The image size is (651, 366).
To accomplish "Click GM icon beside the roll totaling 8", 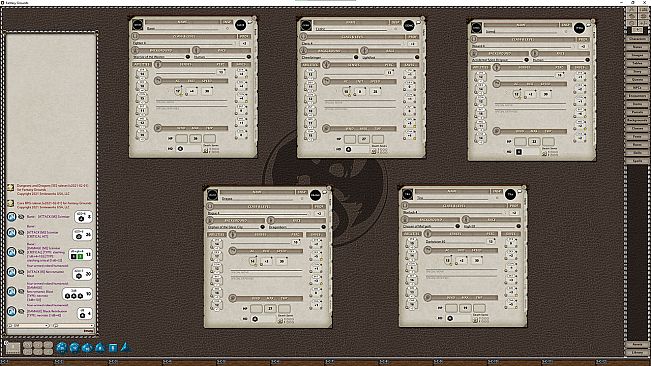I will [x=12, y=217].
